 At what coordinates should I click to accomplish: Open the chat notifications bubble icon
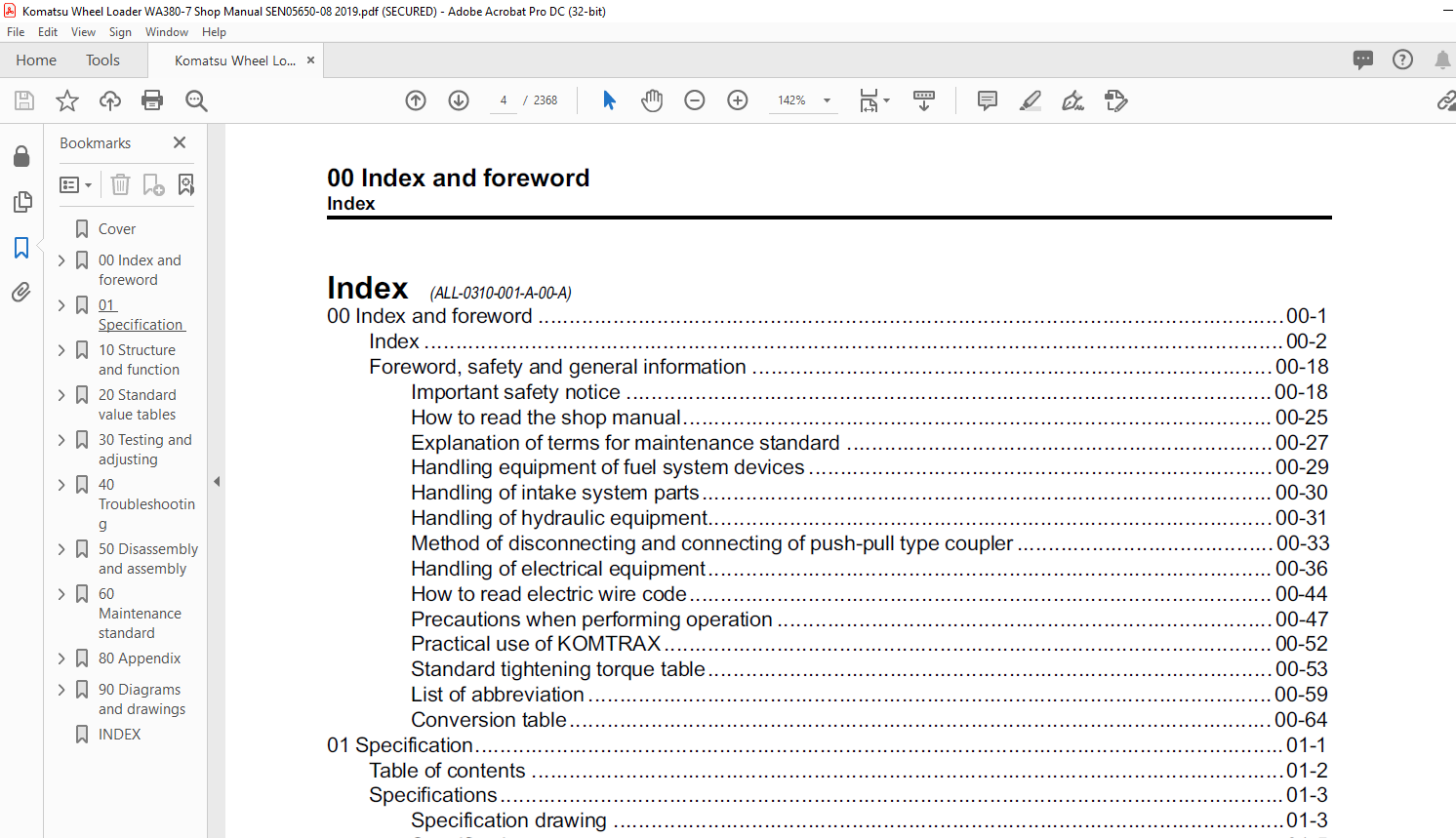pyautogui.click(x=1363, y=60)
